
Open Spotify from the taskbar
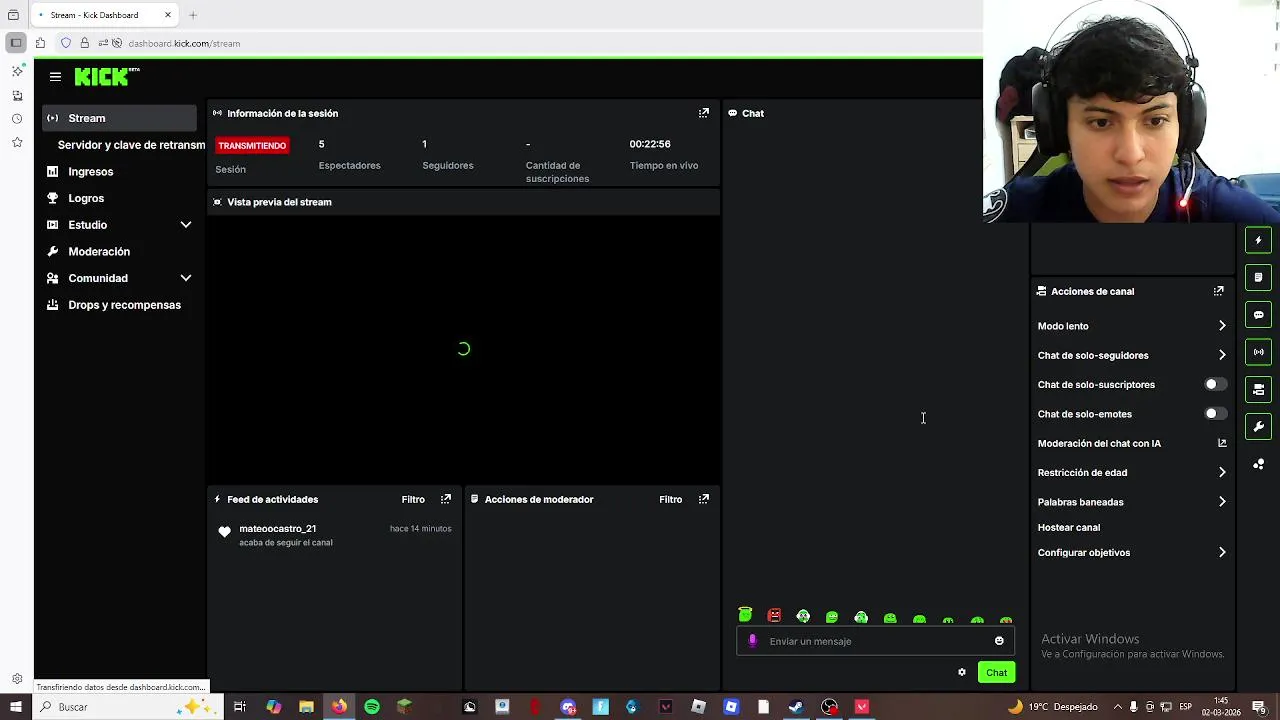(372, 707)
